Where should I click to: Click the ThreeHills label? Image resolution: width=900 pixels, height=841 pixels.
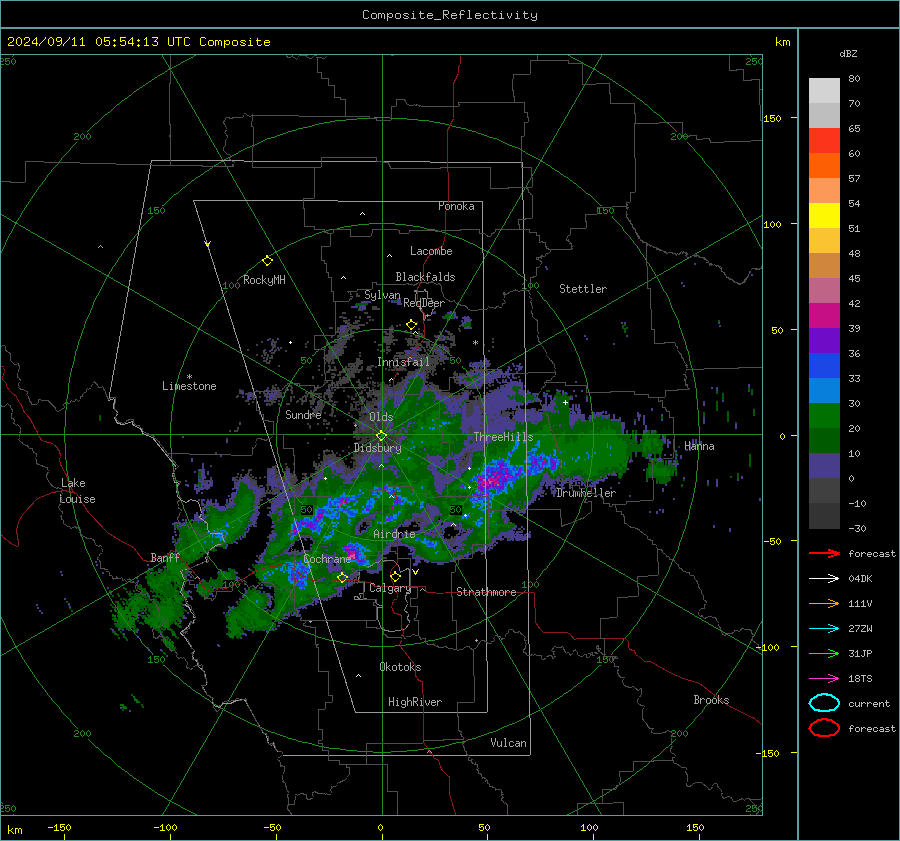point(503,437)
